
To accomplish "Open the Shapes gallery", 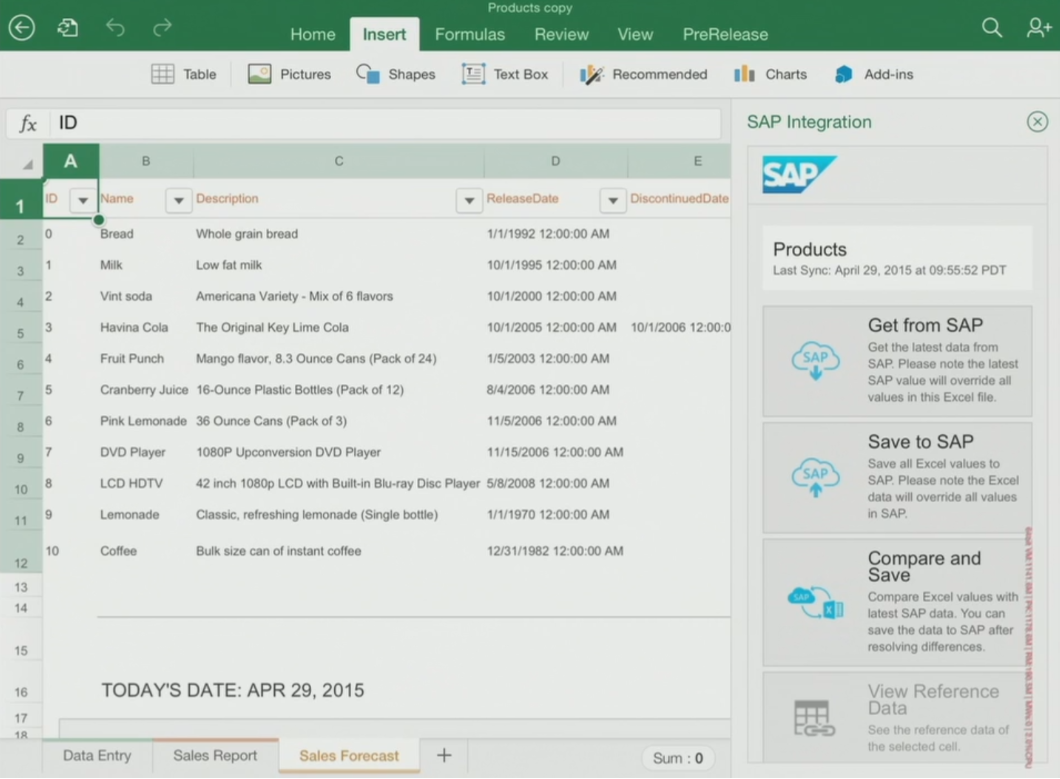I will 396,74.
